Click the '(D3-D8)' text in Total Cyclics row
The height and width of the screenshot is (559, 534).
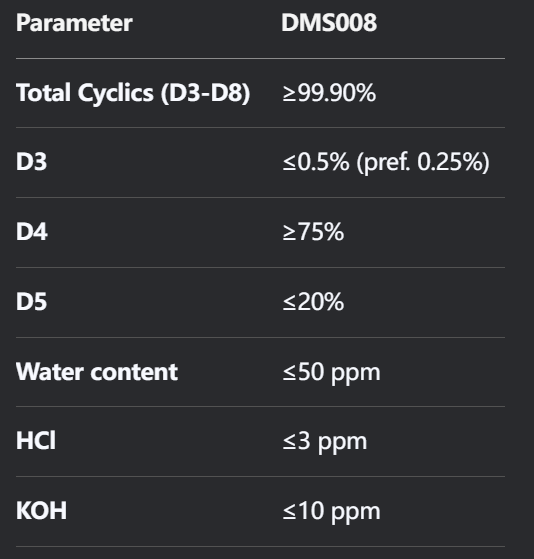[x=205, y=93]
